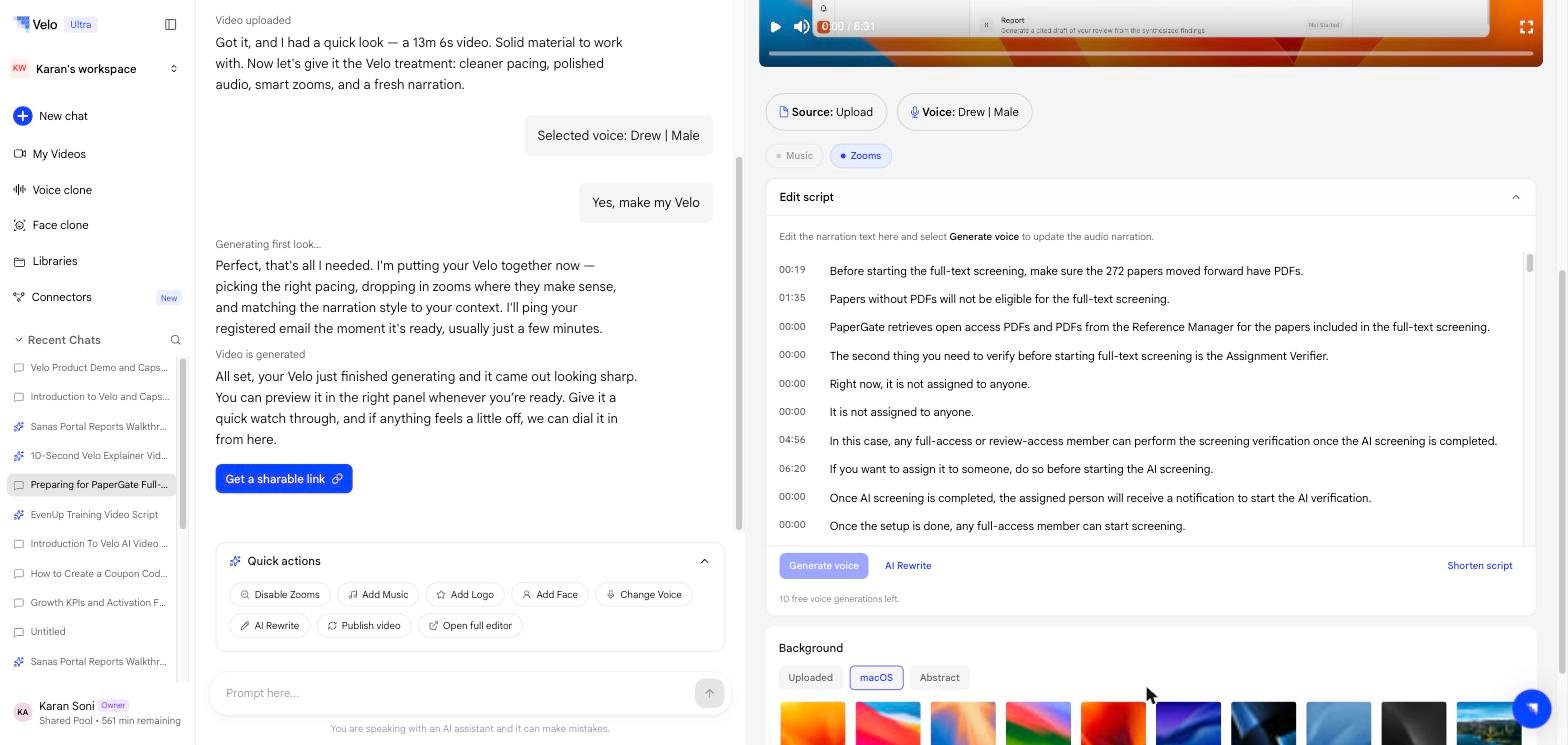Click the Ultra plan badge
This screenshot has height=745, width=1568.
coord(80,24)
